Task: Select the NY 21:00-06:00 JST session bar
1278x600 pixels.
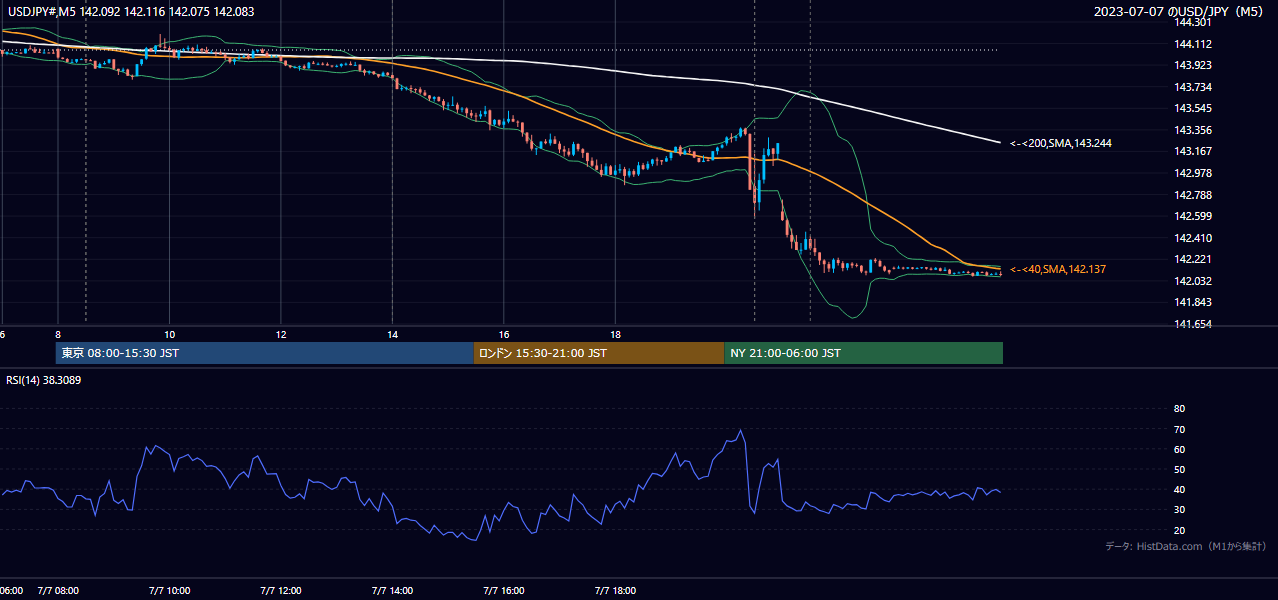Action: pyautogui.click(x=863, y=353)
